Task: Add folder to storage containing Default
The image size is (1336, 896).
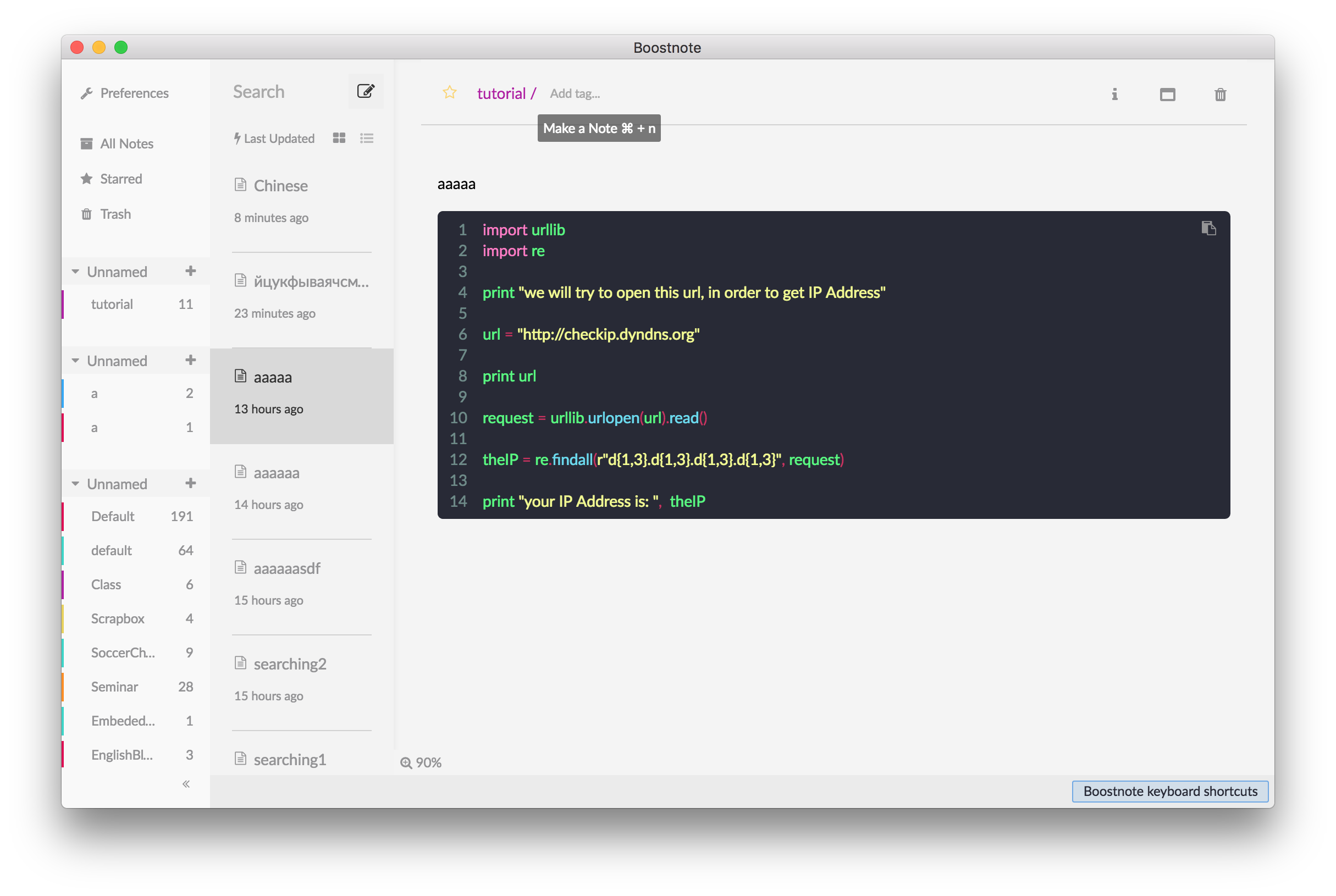Action: coord(190,483)
